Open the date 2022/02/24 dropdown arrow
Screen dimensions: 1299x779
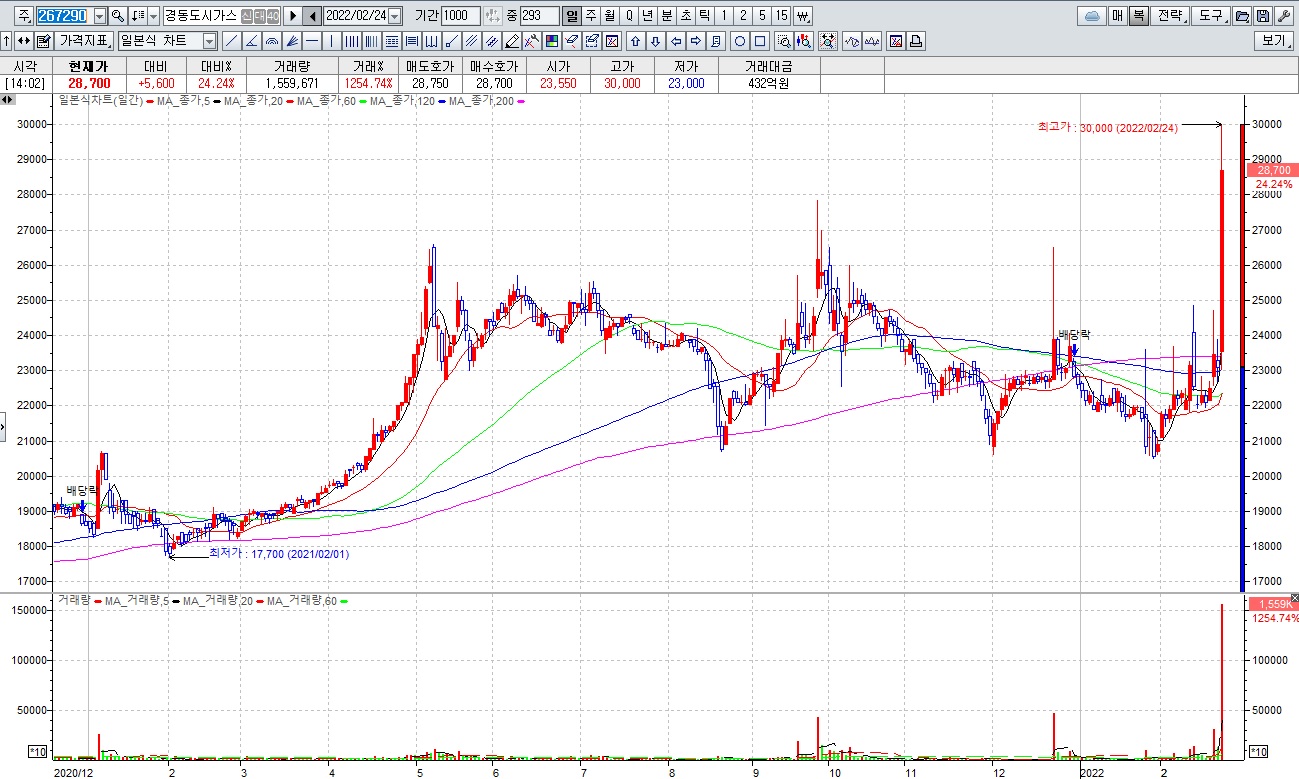coord(394,16)
